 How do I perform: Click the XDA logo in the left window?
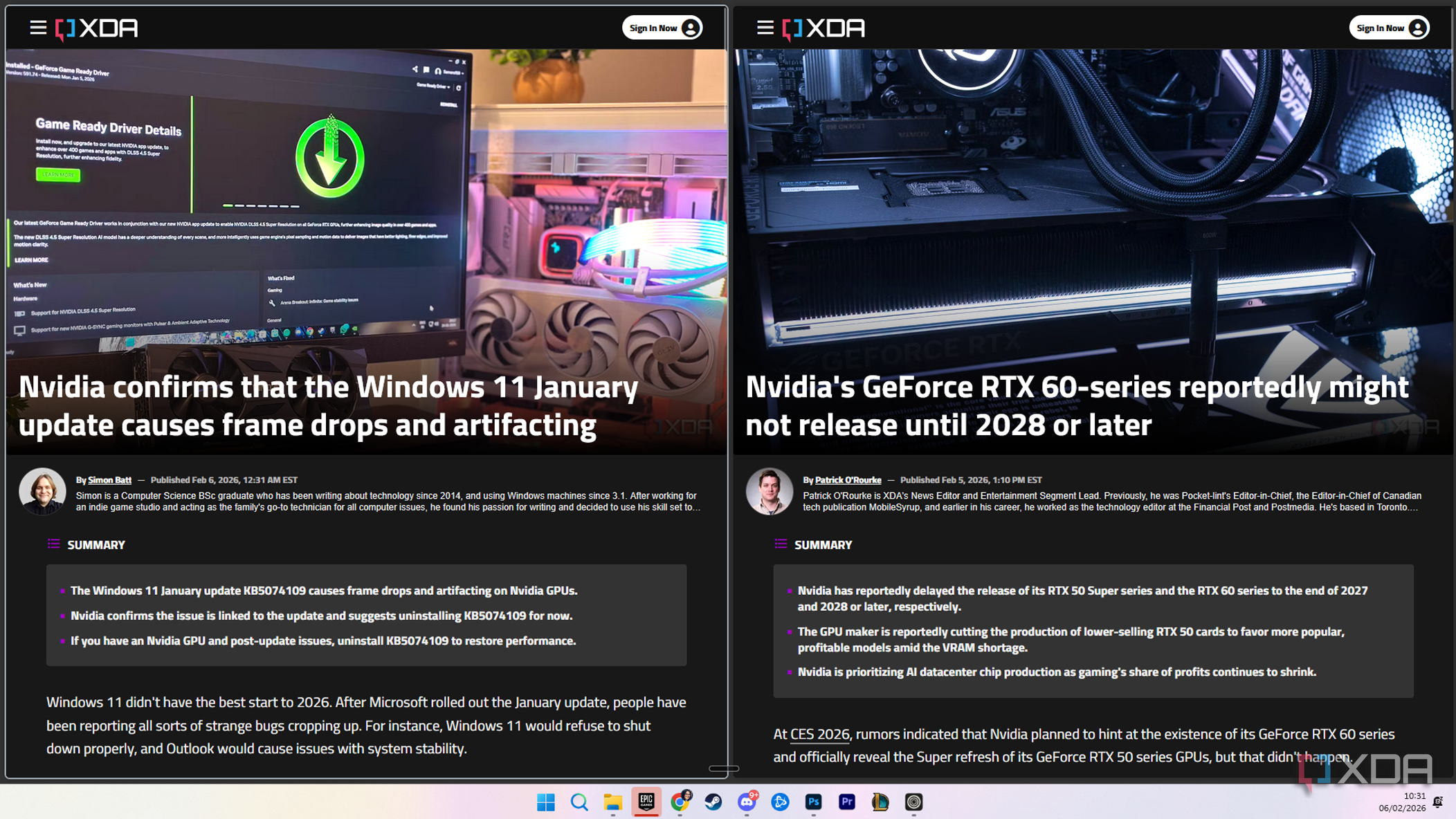click(97, 28)
